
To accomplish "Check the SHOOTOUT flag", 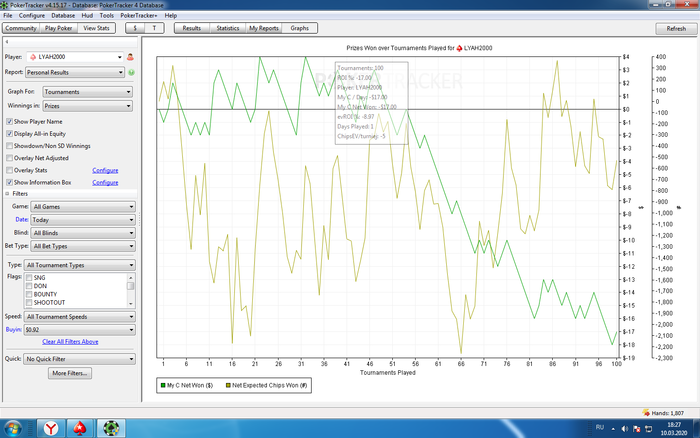I will click(x=29, y=303).
